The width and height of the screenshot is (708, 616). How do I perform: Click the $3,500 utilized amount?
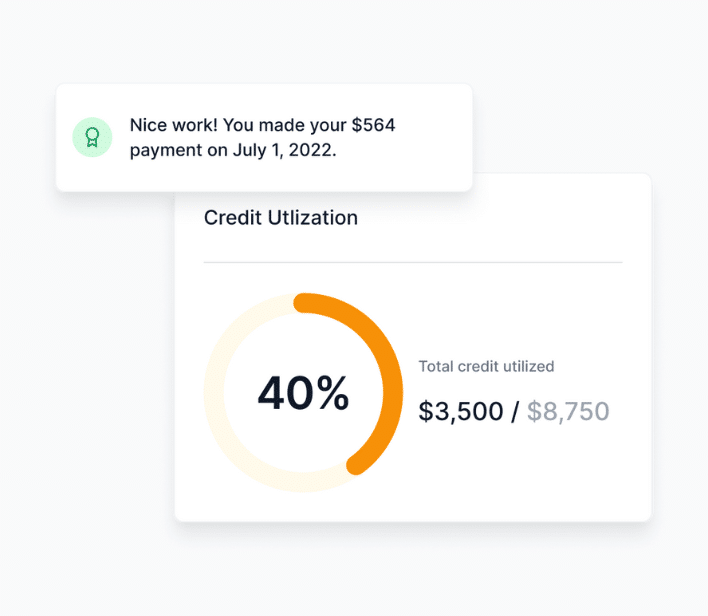[x=461, y=411]
